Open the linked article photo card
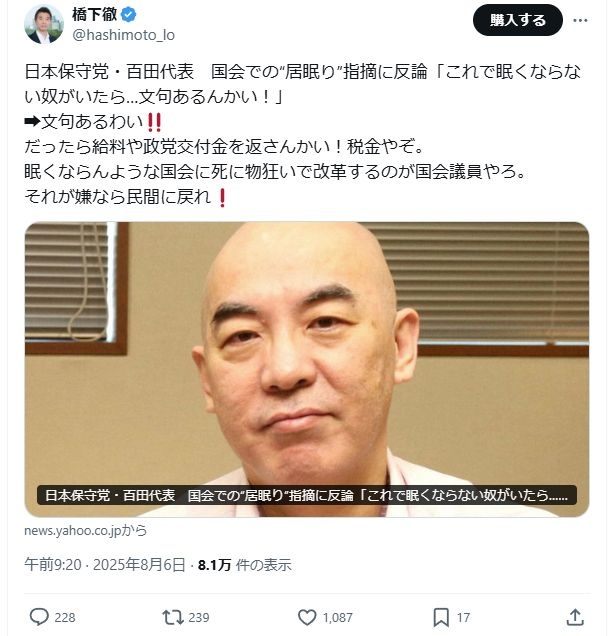The height and width of the screenshot is (636, 608). click(x=307, y=369)
